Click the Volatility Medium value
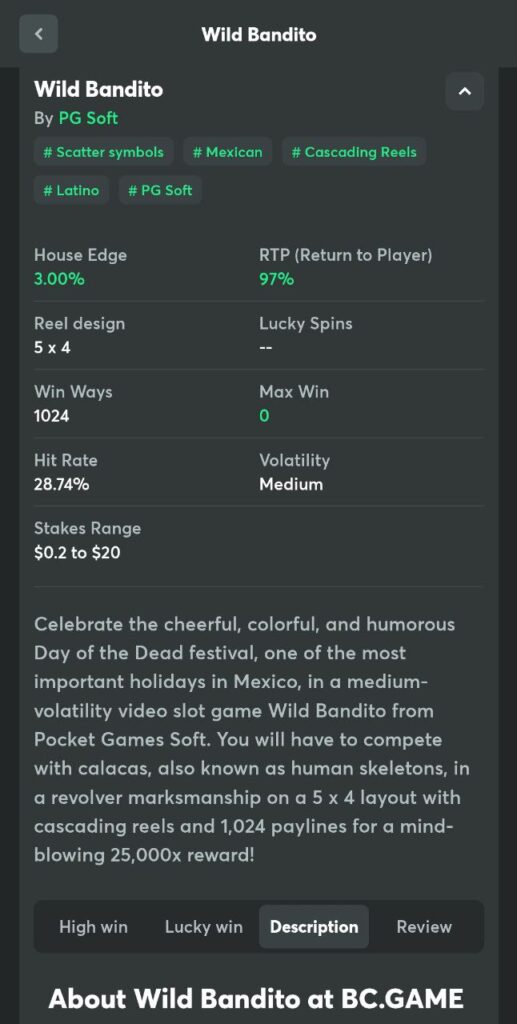The height and width of the screenshot is (1024, 517). (291, 485)
